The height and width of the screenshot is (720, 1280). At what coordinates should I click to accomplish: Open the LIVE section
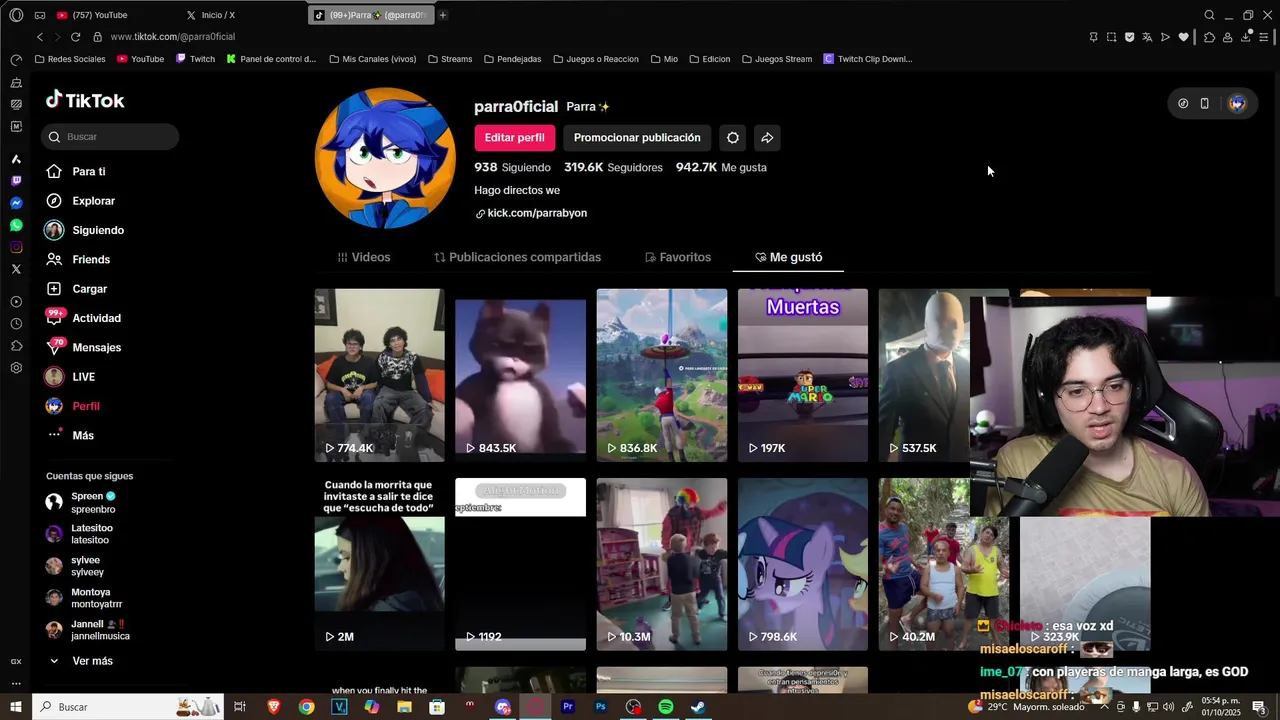tap(70, 377)
